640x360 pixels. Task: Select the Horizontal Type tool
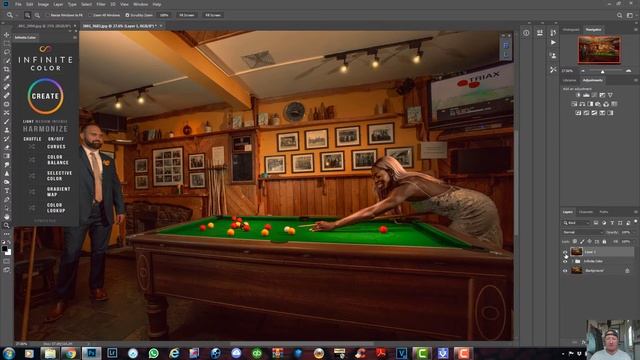[7, 191]
